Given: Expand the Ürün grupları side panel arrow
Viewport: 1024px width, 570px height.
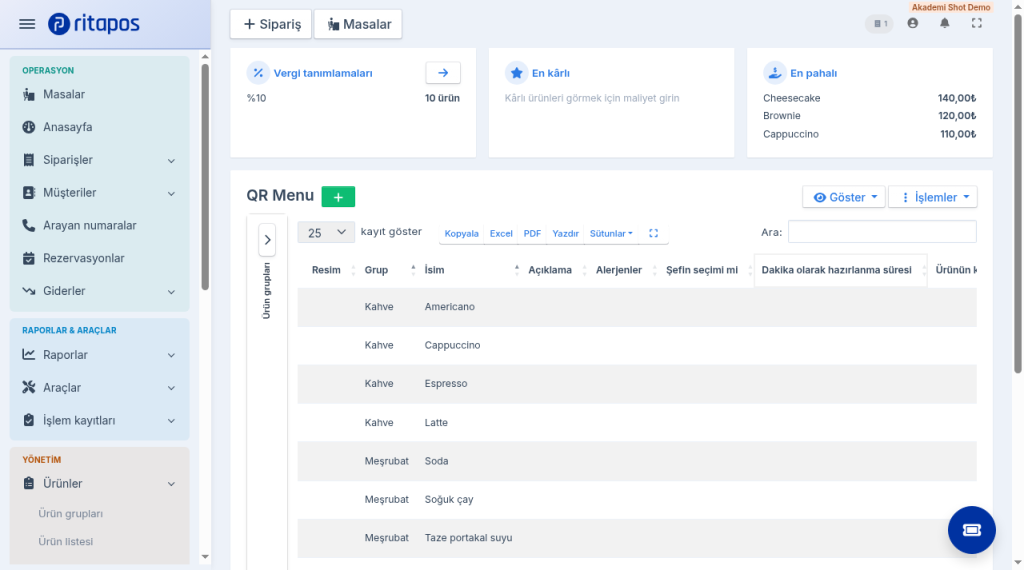Looking at the screenshot, I should 267,240.
